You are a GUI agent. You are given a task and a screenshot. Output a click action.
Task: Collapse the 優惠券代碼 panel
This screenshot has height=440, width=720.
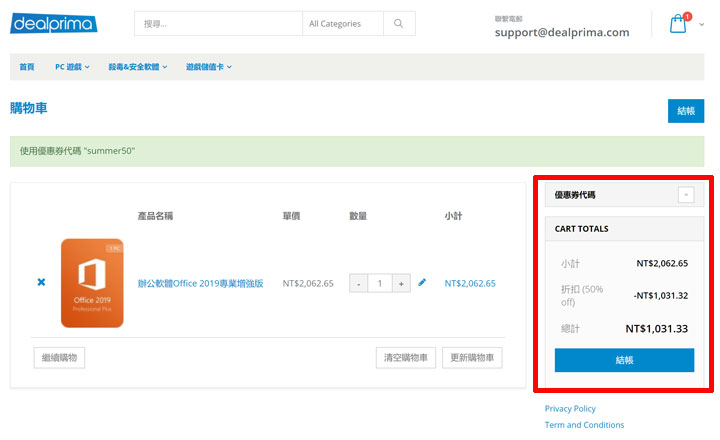click(x=685, y=195)
